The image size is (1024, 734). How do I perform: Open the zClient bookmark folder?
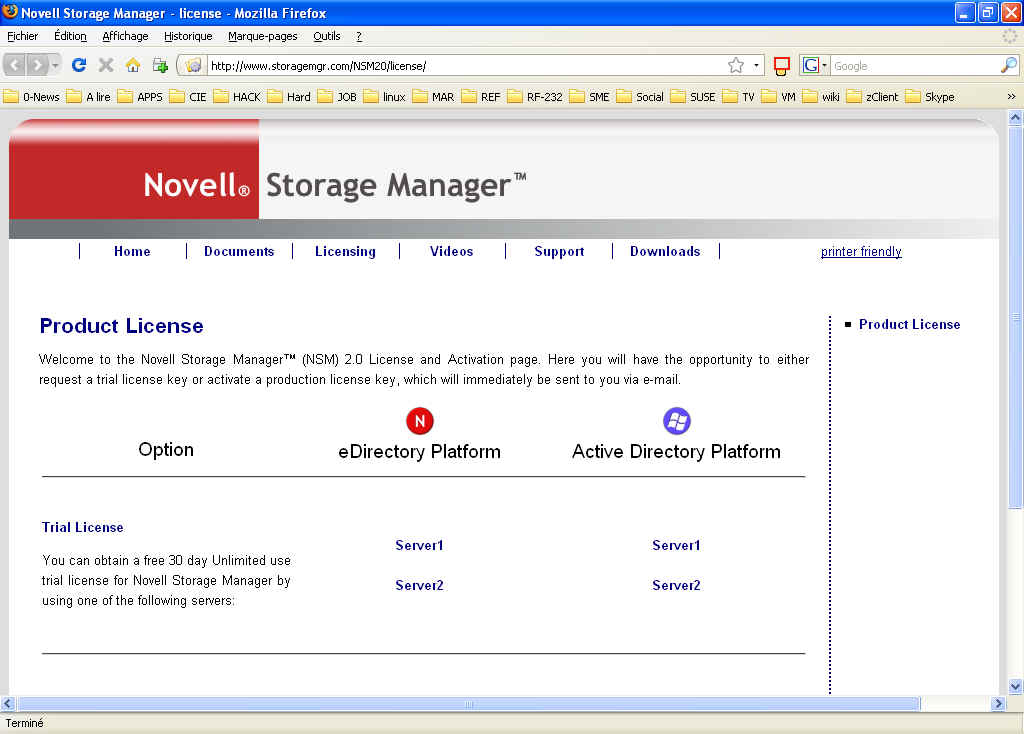coord(872,97)
